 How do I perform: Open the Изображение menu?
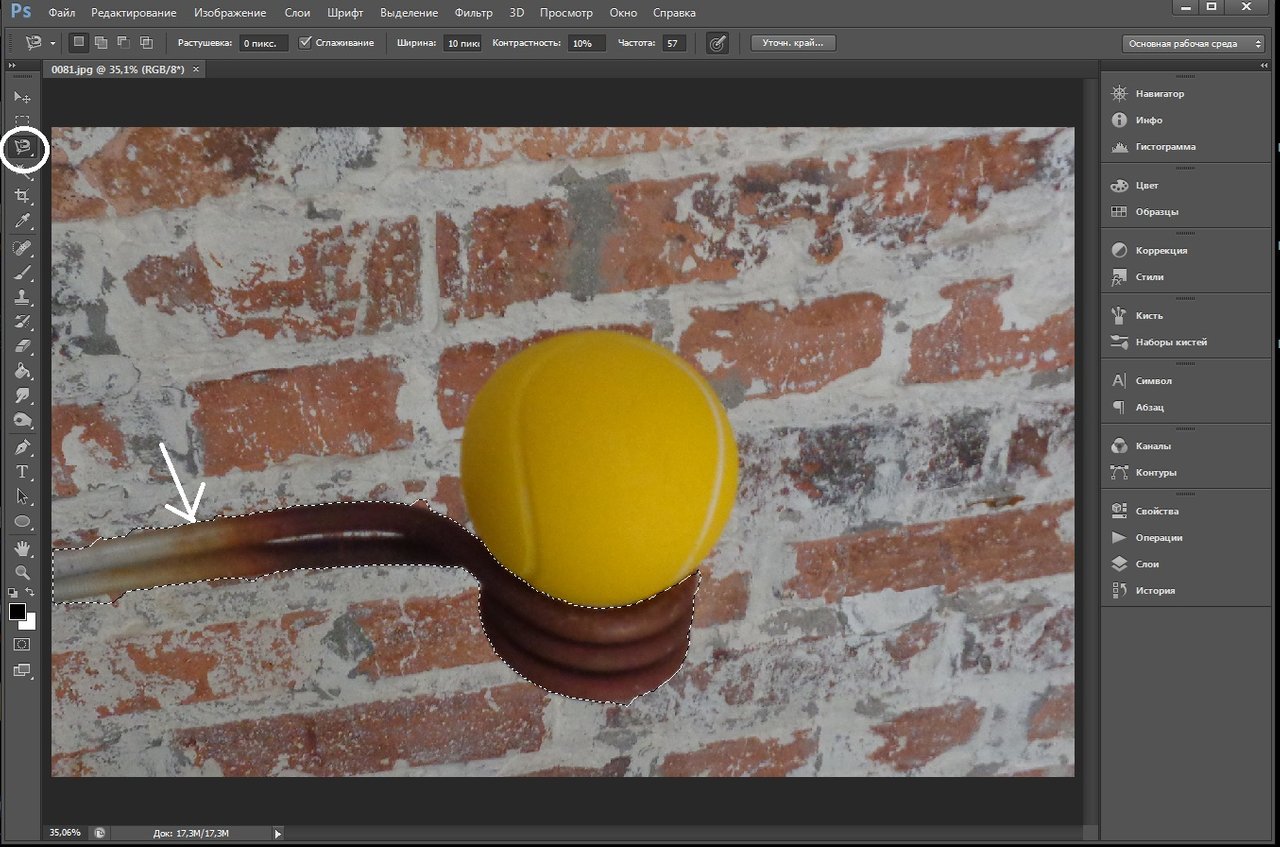click(230, 13)
